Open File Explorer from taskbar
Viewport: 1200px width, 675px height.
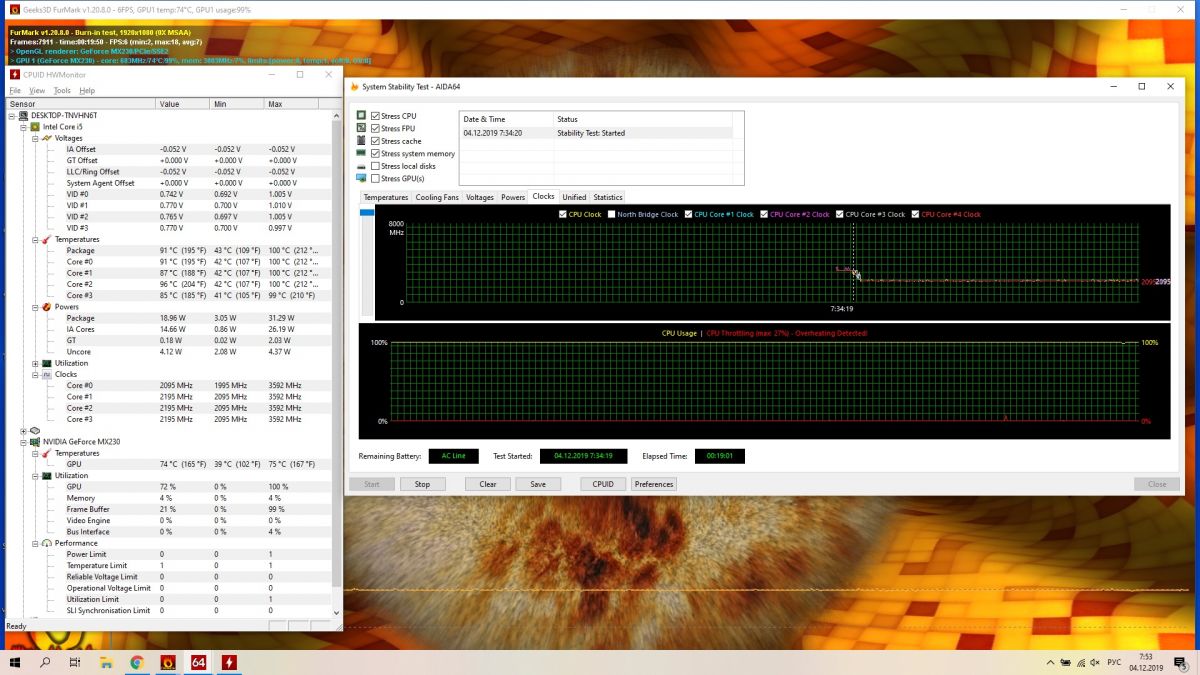coord(106,662)
